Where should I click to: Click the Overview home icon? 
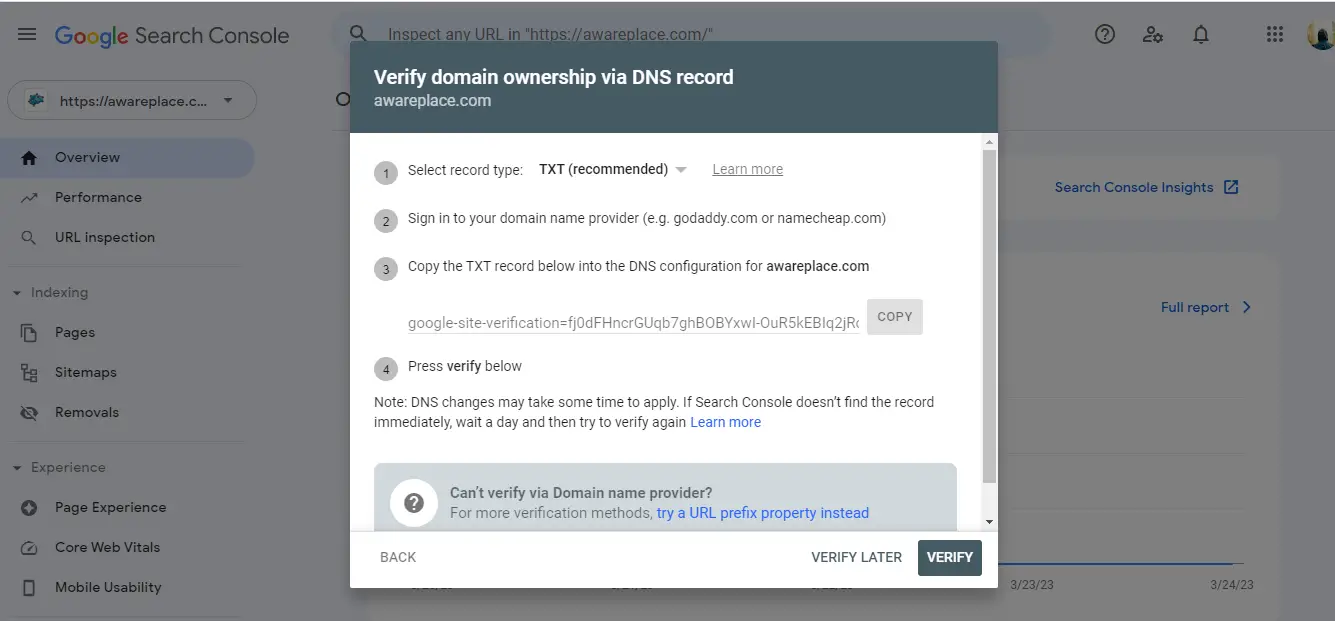tap(30, 157)
